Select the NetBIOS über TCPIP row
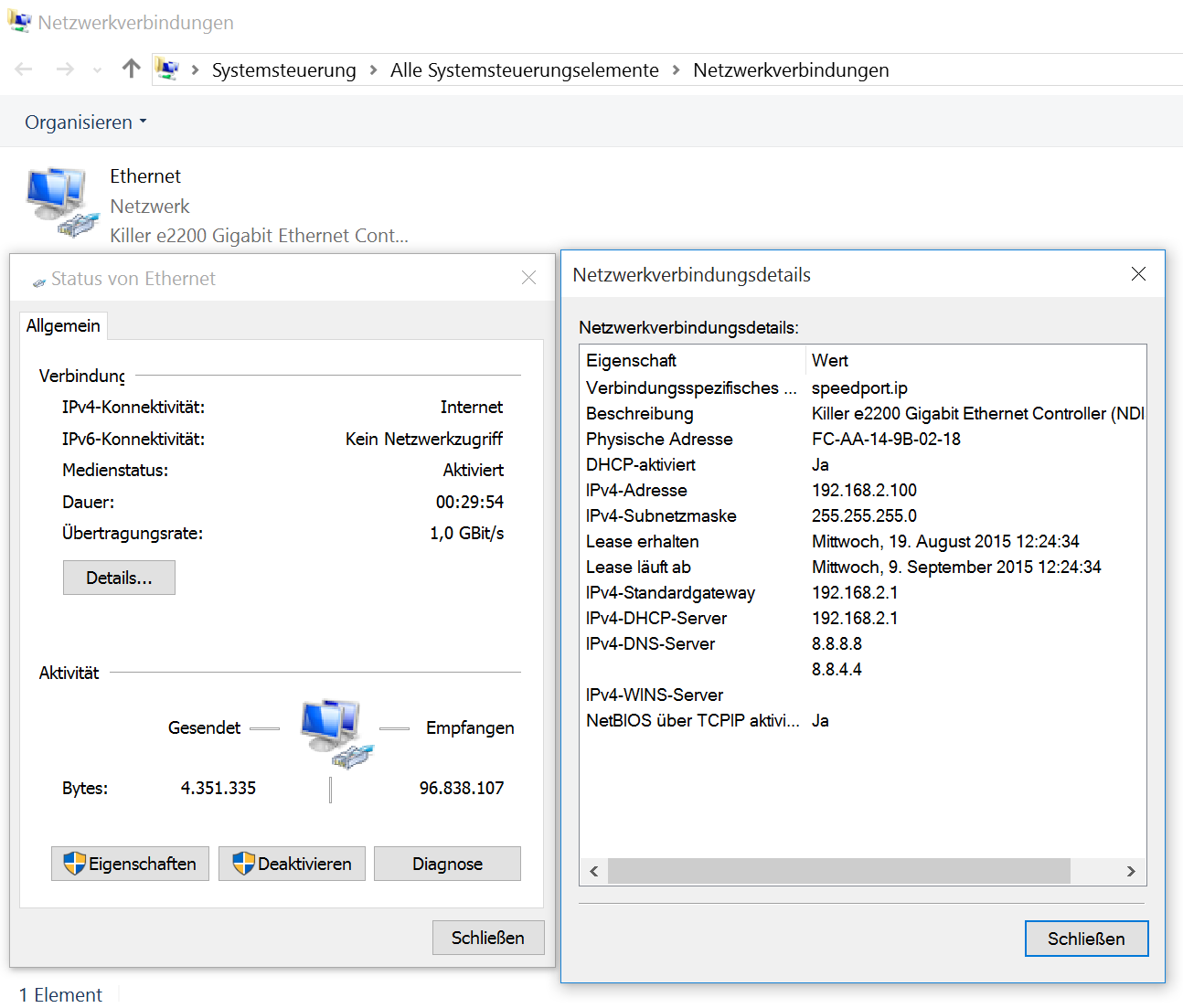Viewport: 1183px width, 1008px height. 862,720
